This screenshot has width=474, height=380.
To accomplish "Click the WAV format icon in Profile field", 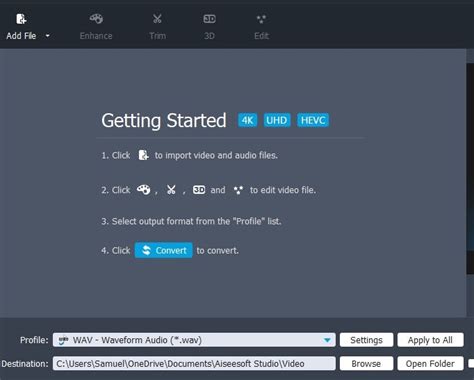I will [63, 340].
